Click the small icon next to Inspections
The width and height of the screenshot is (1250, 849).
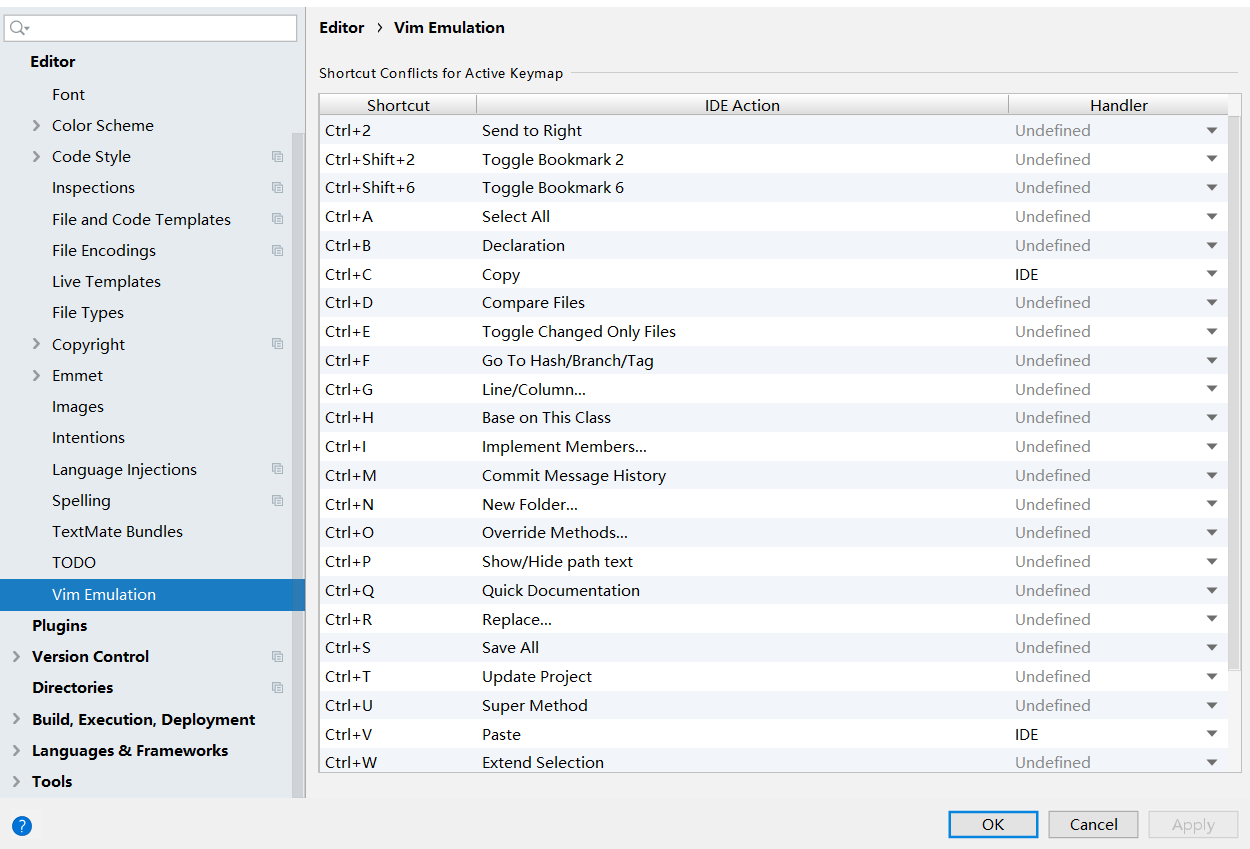tap(277, 187)
